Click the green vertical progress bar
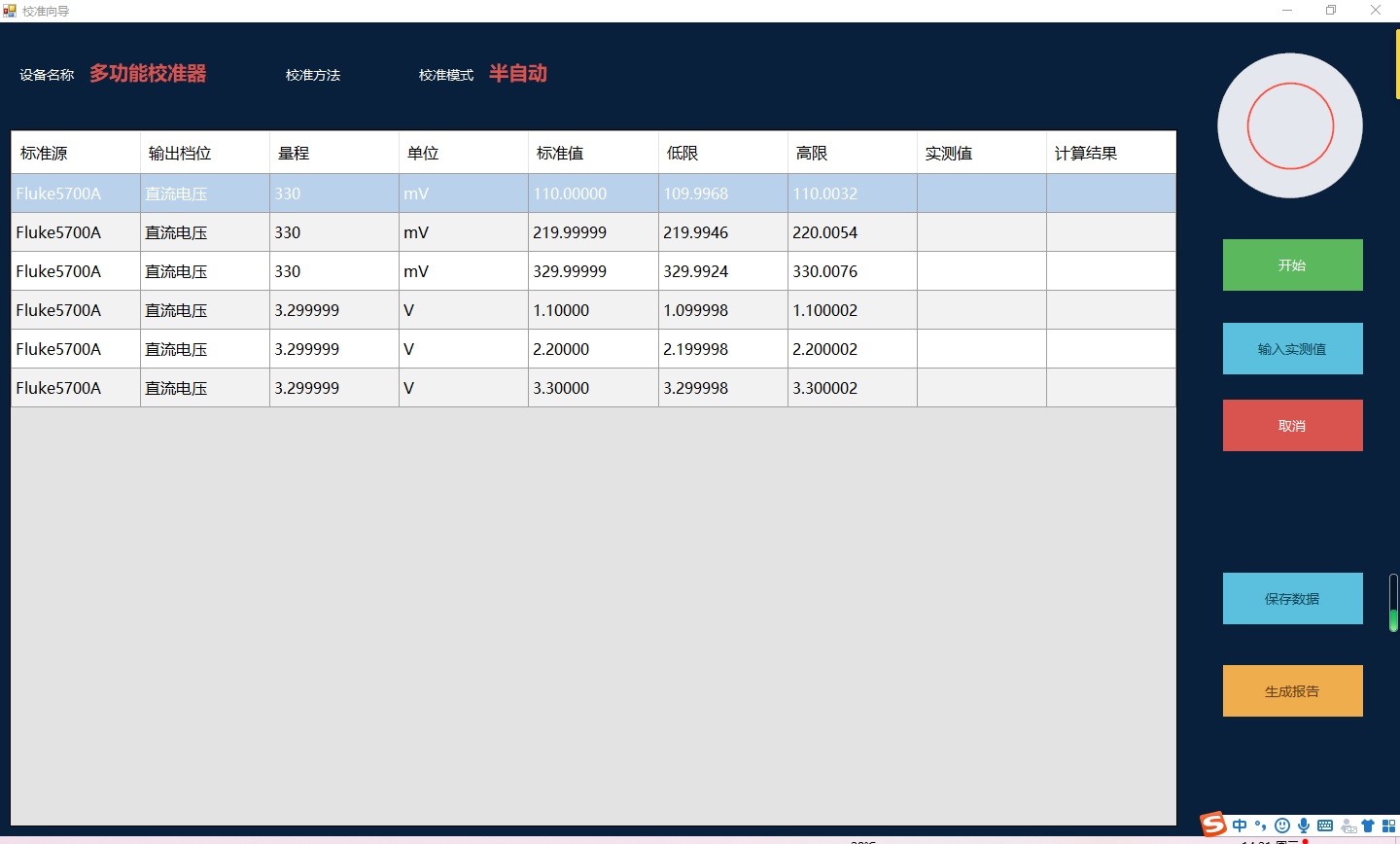 (x=1393, y=603)
